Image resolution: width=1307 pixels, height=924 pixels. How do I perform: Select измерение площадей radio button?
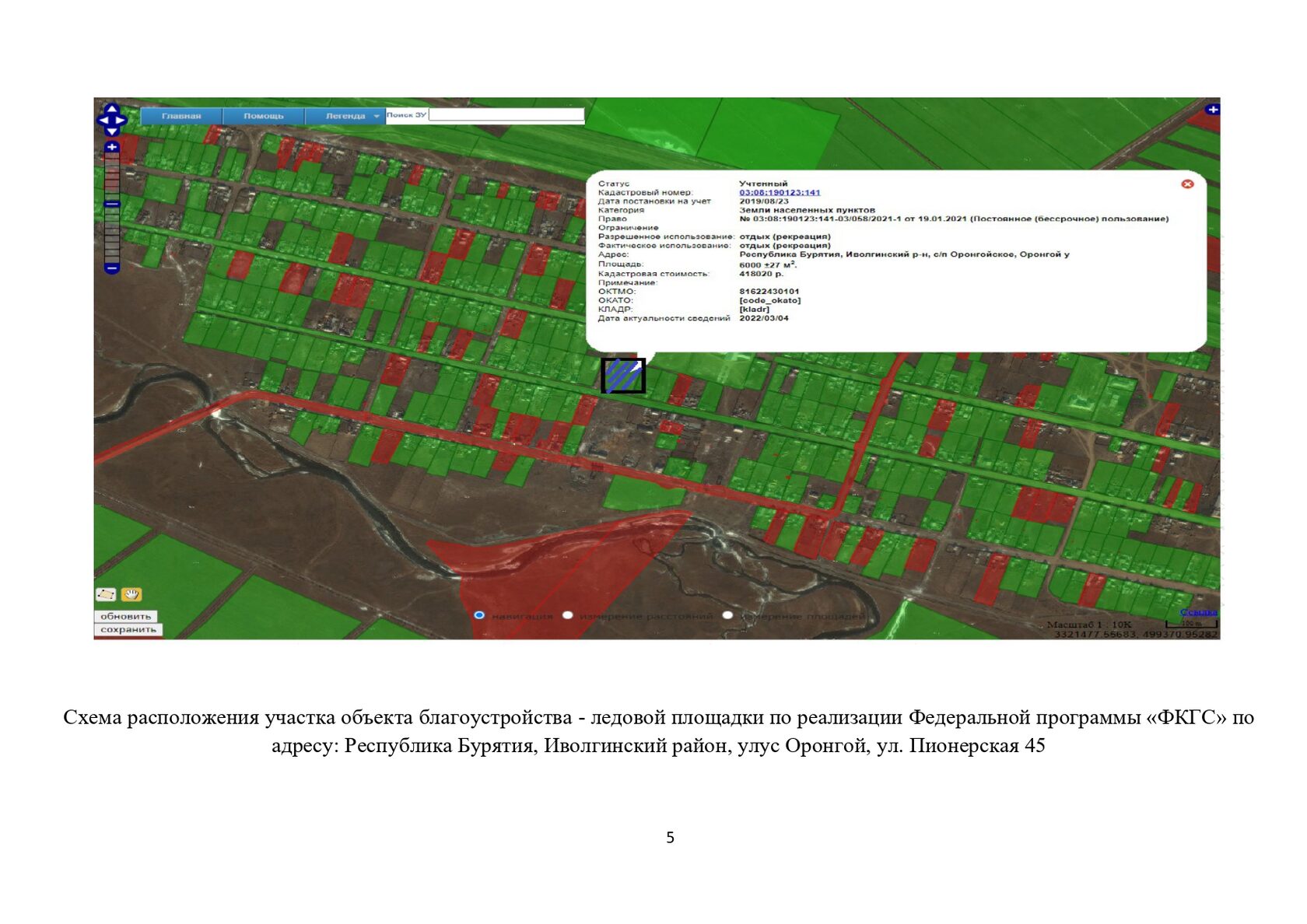pyautogui.click(x=727, y=615)
